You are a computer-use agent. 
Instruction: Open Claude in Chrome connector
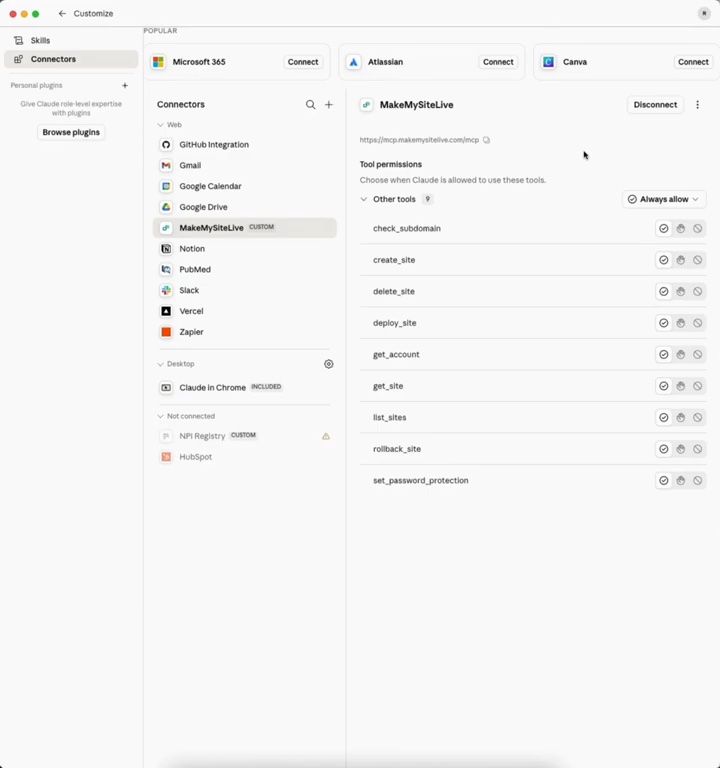coord(245,387)
